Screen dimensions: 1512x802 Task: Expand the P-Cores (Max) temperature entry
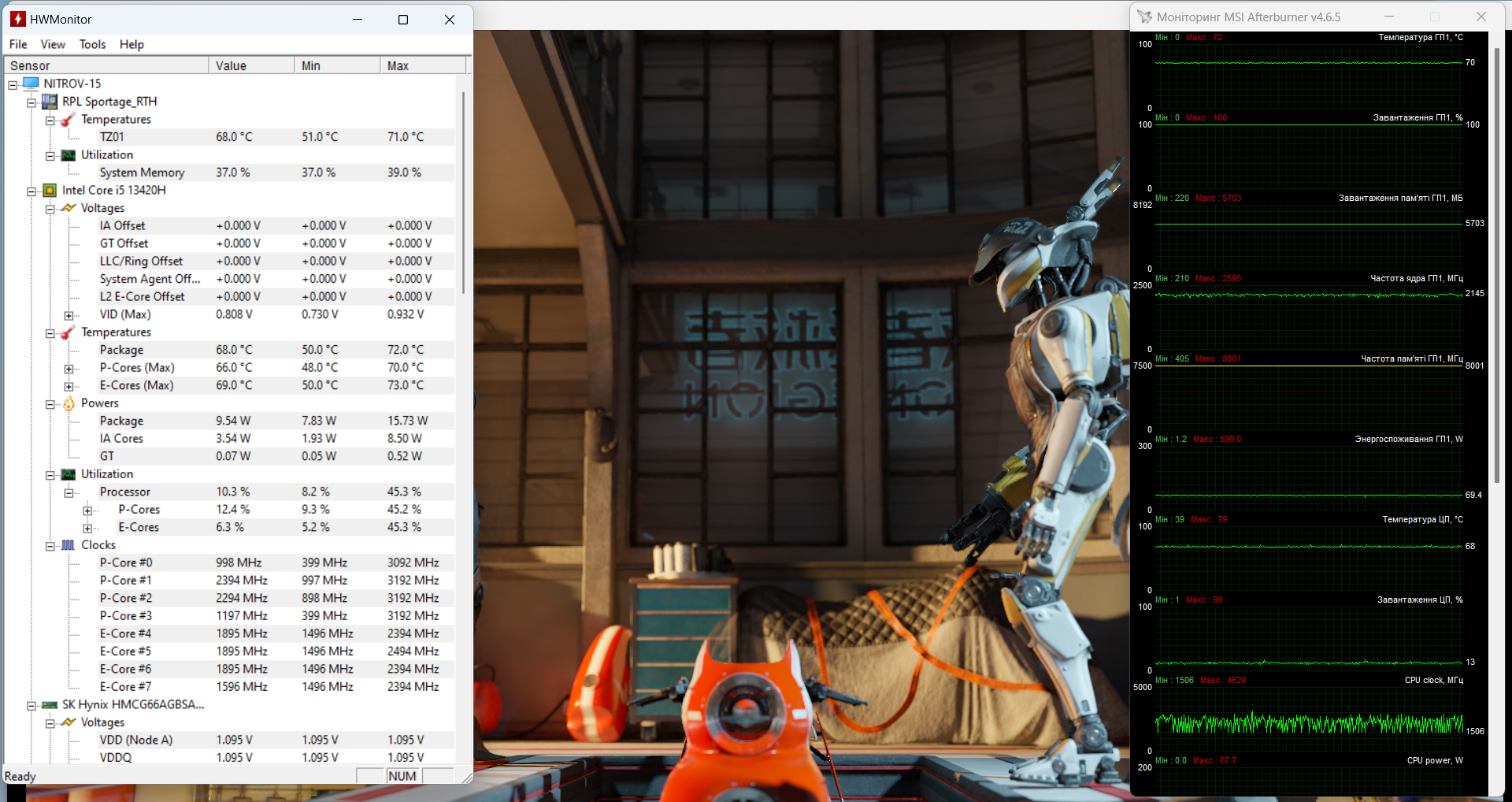coord(69,369)
